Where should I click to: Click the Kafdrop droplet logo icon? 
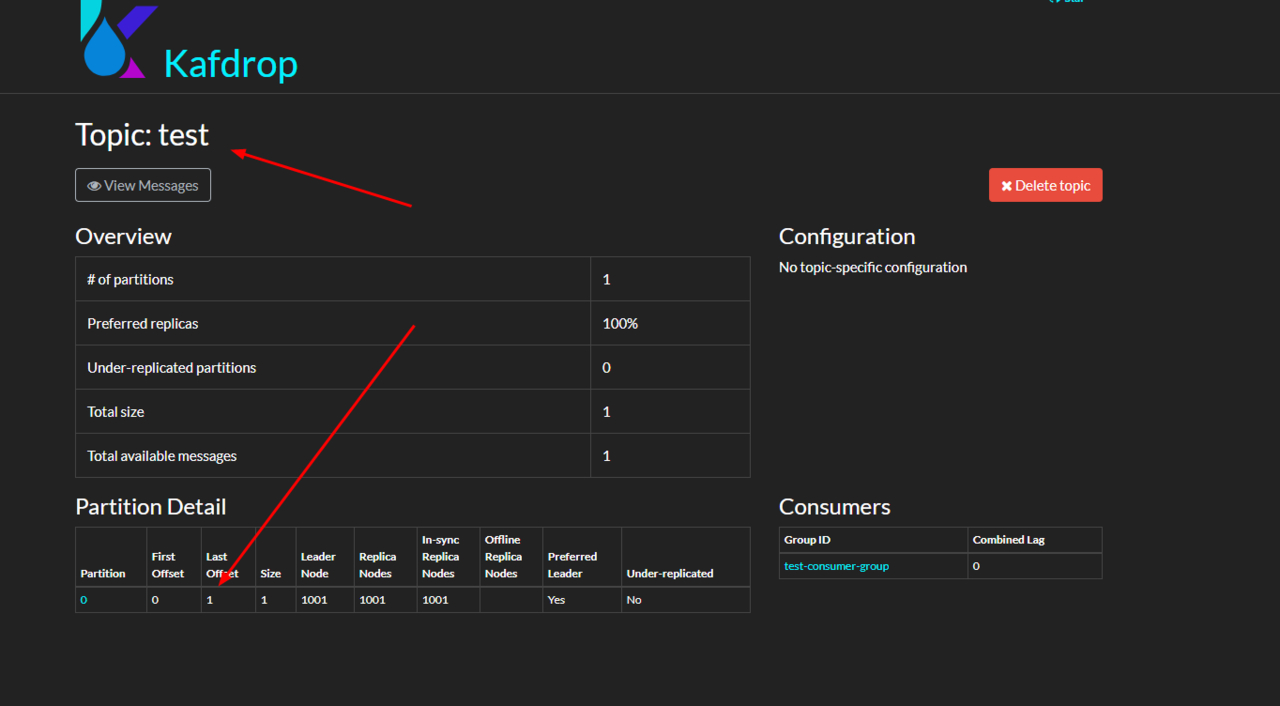pyautogui.click(x=118, y=40)
